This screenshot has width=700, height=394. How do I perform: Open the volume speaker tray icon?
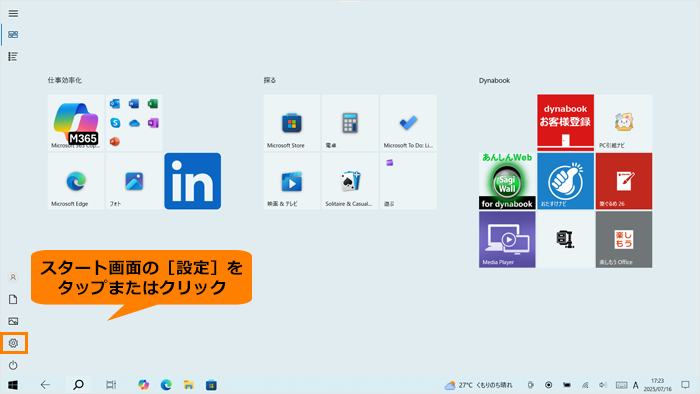(x=603, y=385)
